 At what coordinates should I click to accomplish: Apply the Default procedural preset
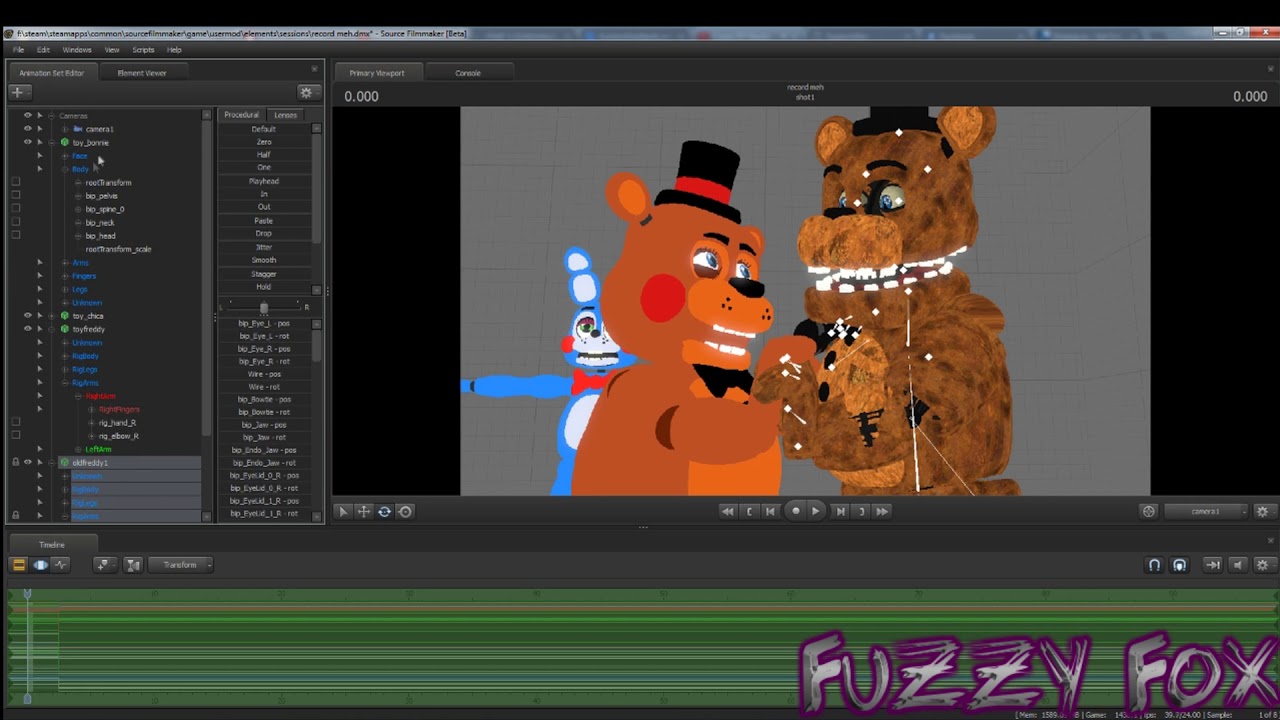click(x=264, y=129)
